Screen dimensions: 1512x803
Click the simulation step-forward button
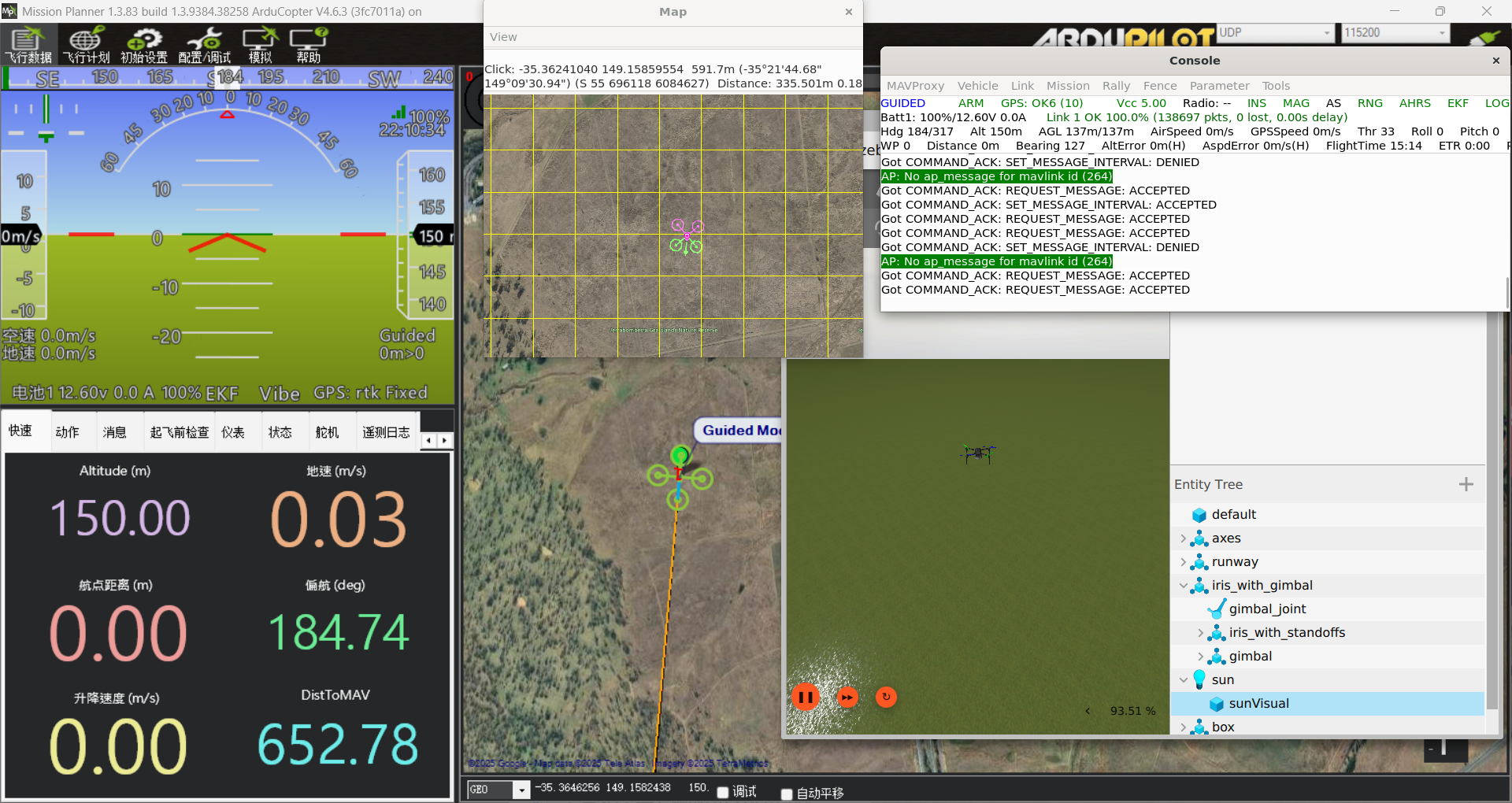pos(847,697)
